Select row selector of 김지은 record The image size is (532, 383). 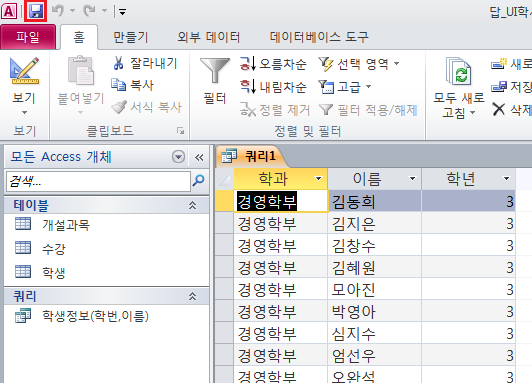(225, 224)
